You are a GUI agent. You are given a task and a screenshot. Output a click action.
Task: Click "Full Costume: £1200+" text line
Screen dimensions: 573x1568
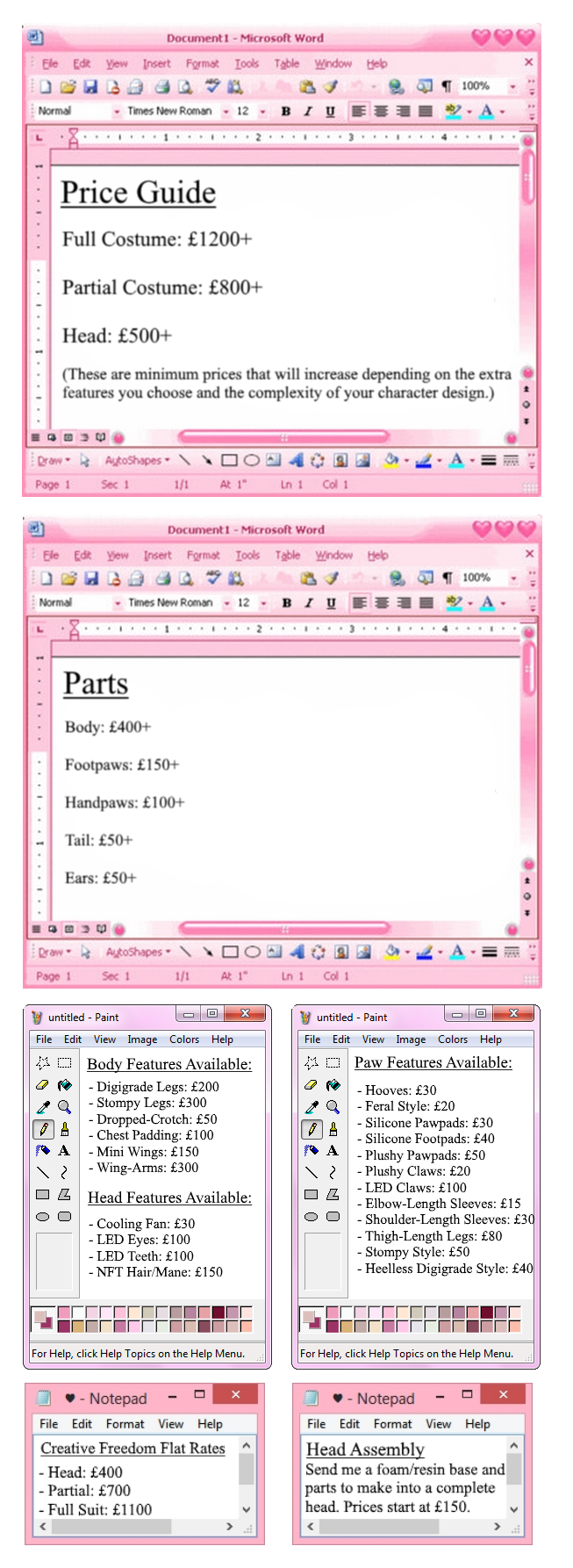tap(157, 240)
